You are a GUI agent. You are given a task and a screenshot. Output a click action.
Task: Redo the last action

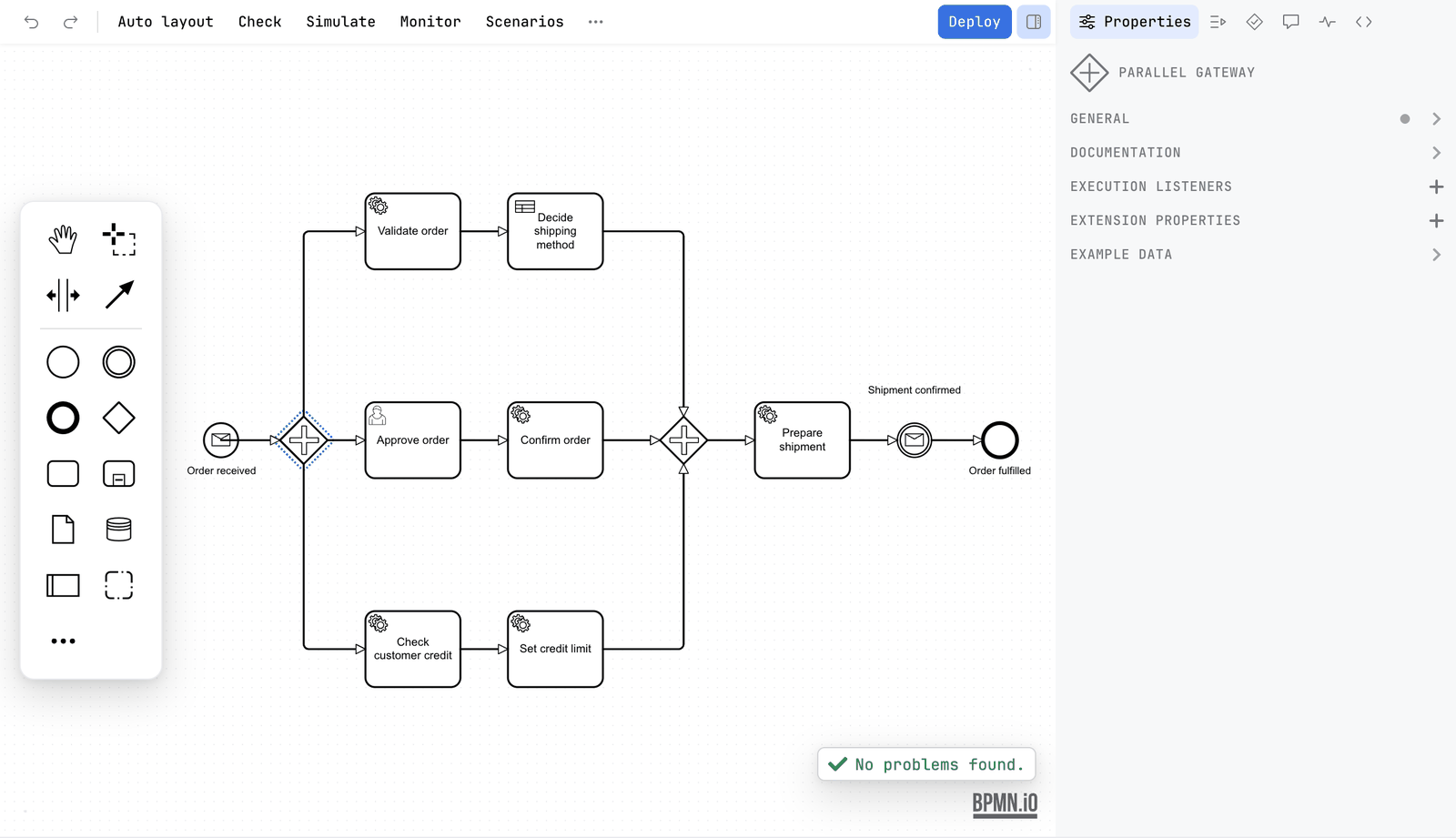[70, 22]
